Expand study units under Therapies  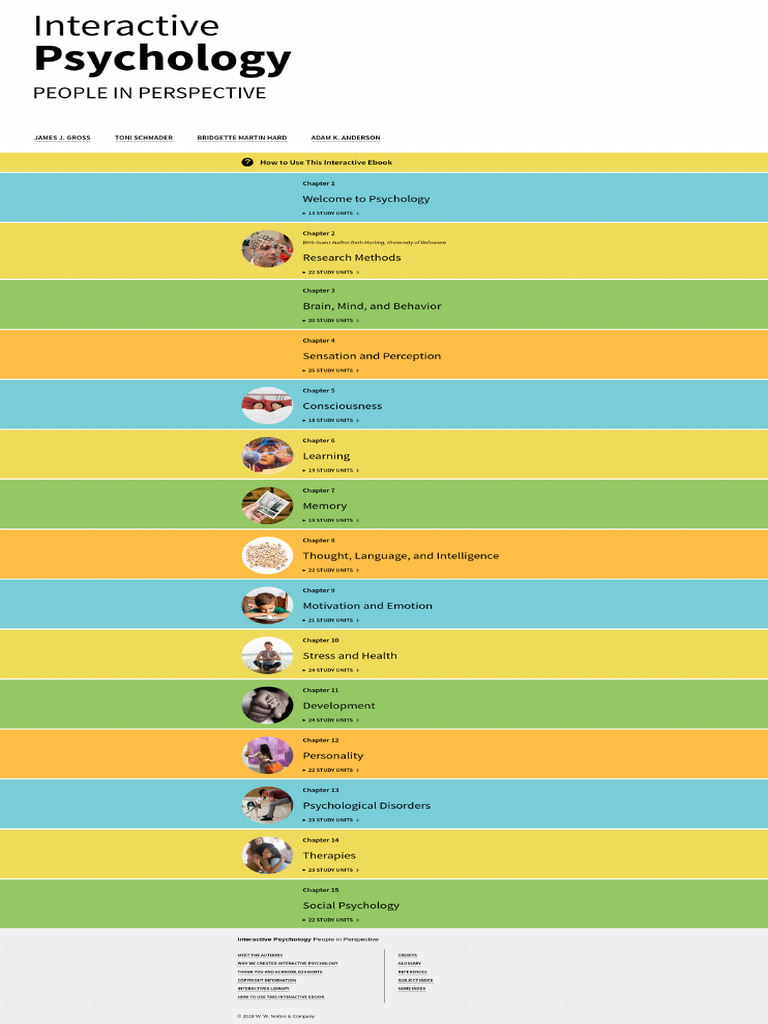(x=330, y=870)
